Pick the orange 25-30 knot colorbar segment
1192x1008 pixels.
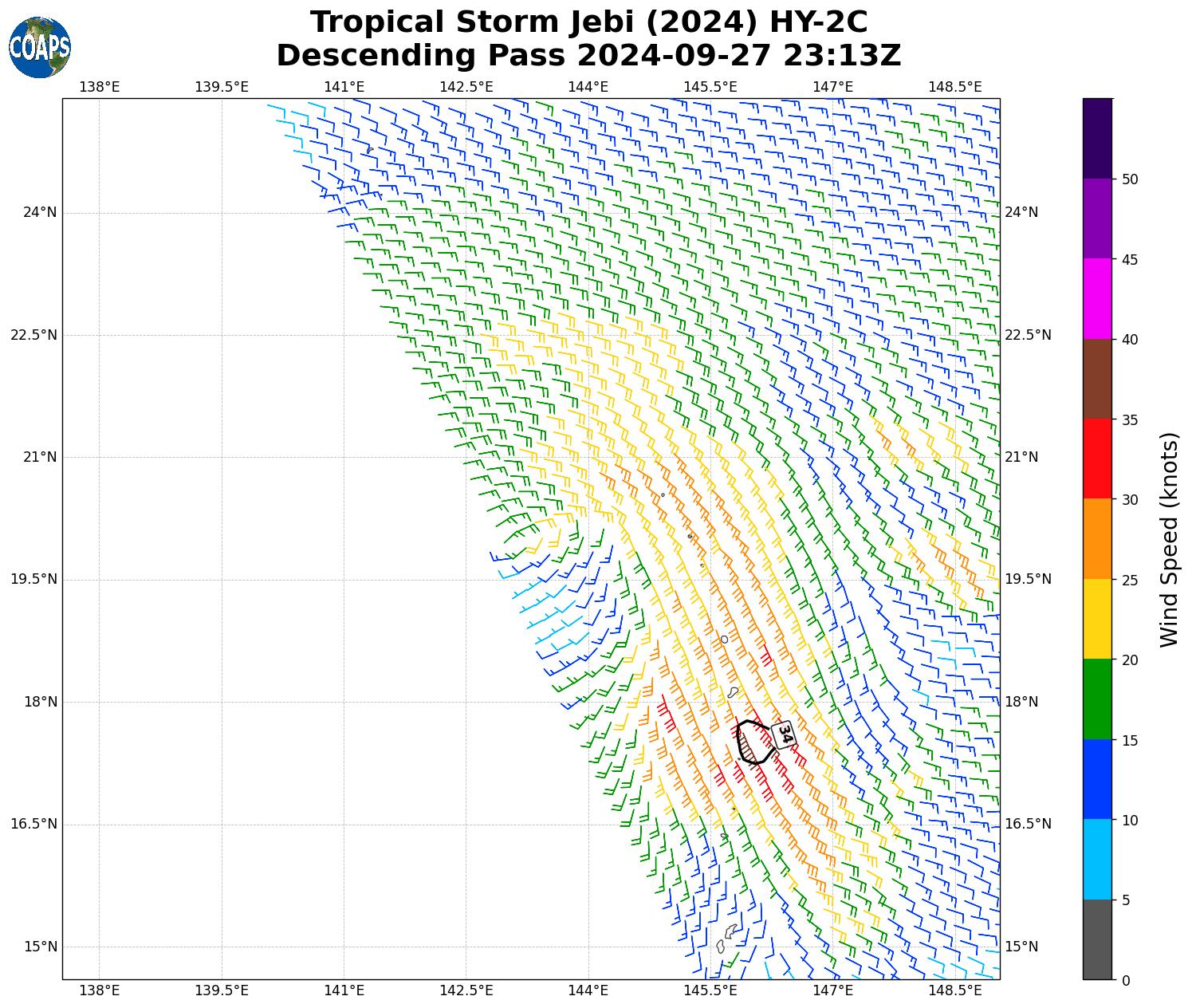point(1097,539)
